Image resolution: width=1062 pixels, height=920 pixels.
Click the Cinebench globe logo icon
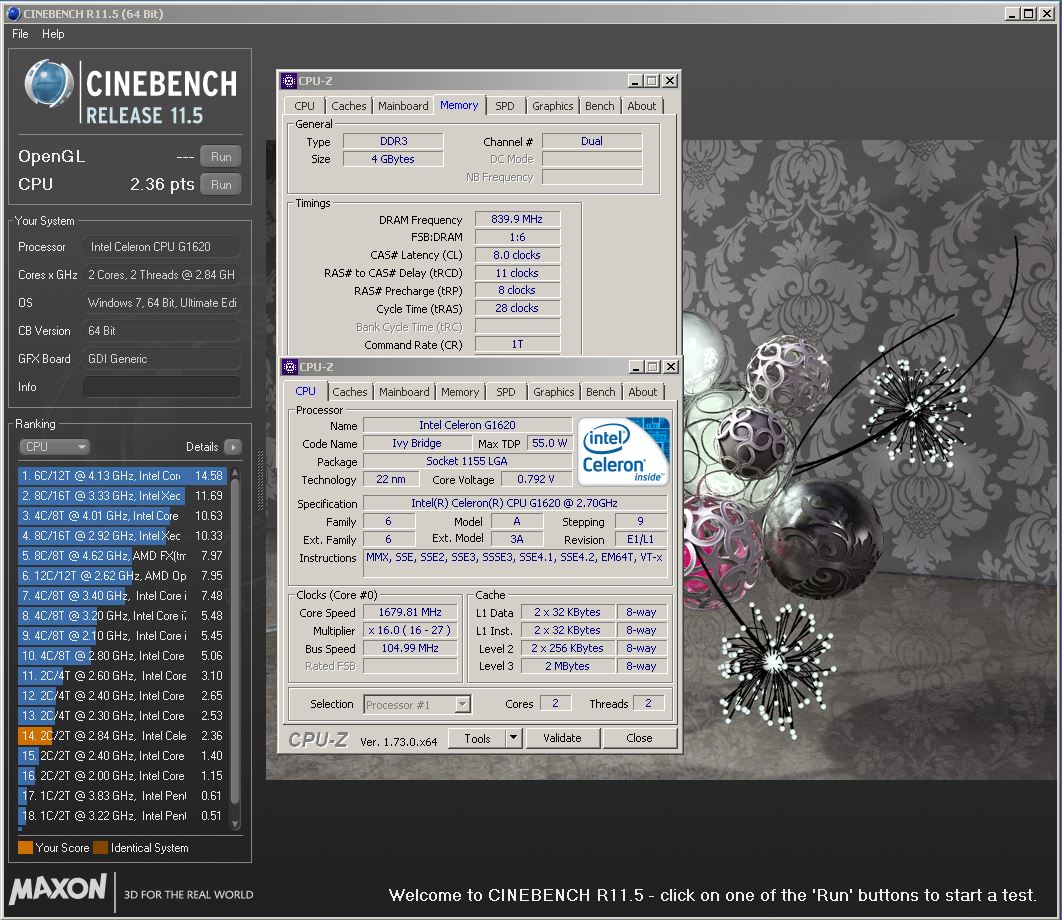click(49, 84)
